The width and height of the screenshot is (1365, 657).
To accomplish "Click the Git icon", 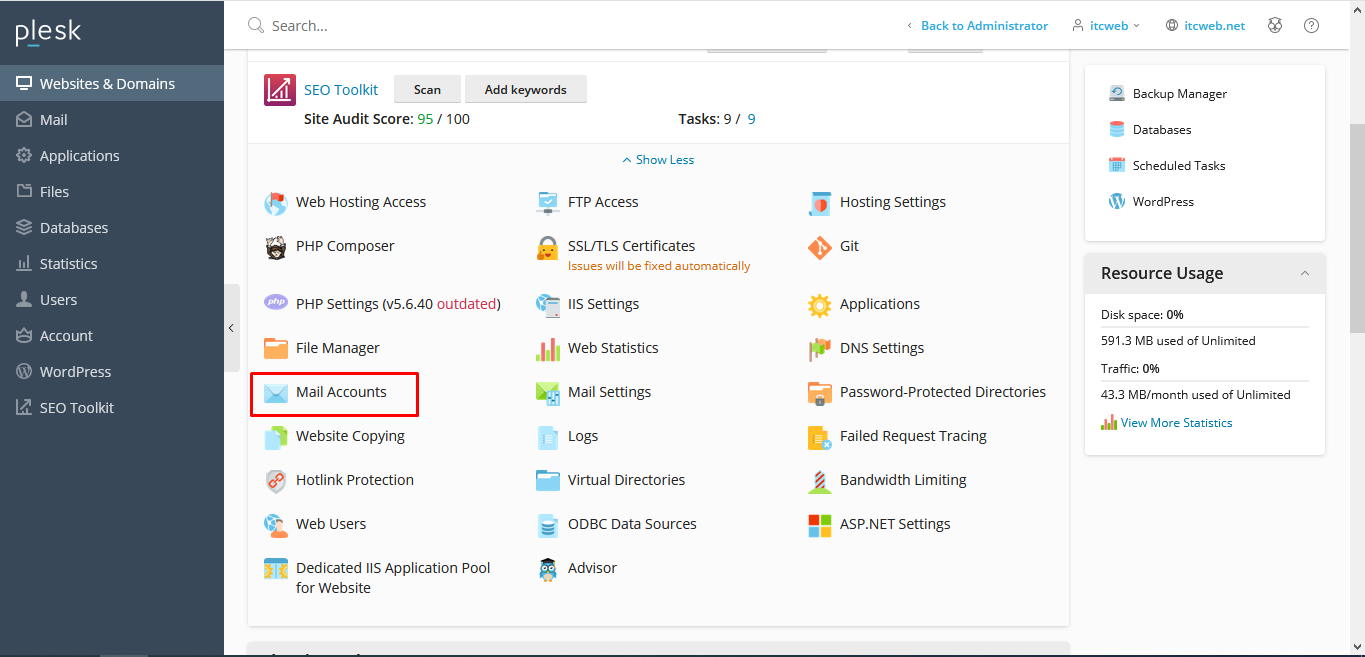I will point(820,247).
